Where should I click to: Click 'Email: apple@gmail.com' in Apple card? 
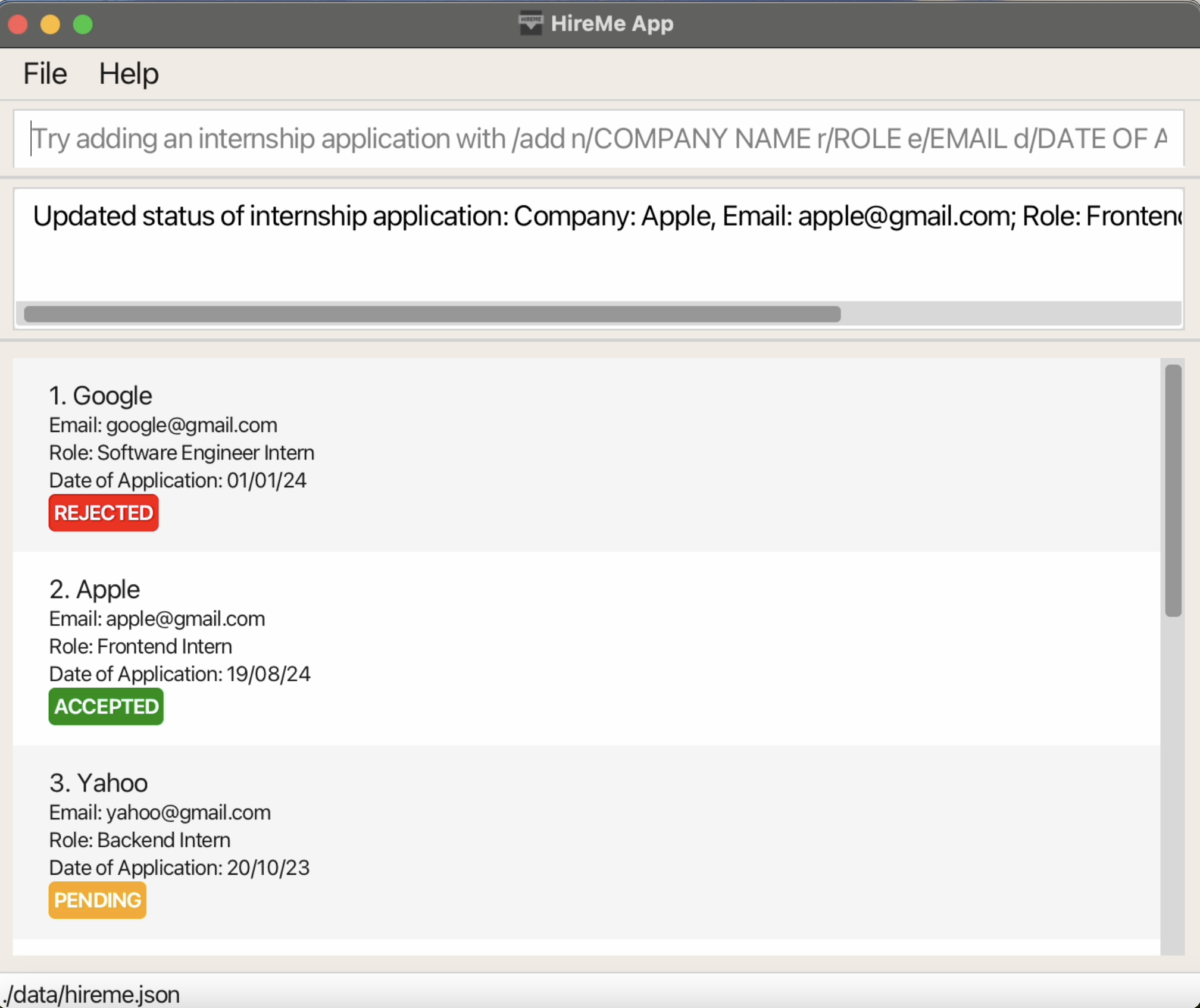(x=157, y=619)
